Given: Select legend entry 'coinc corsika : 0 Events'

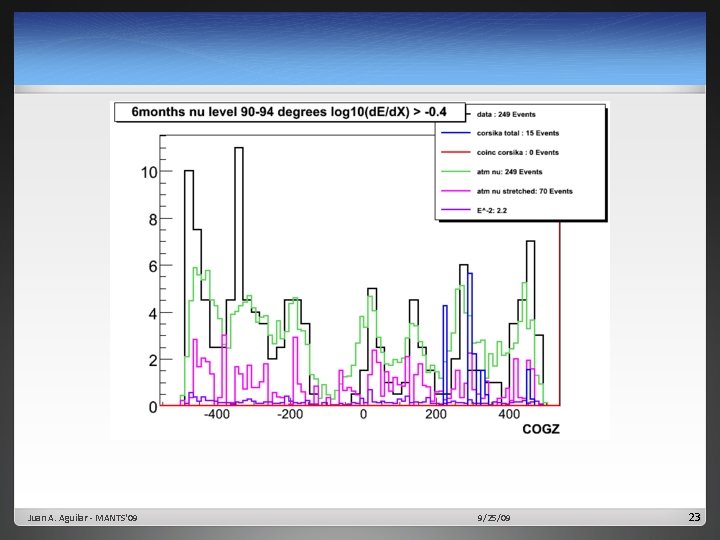Looking at the screenshot, I should tap(518, 152).
